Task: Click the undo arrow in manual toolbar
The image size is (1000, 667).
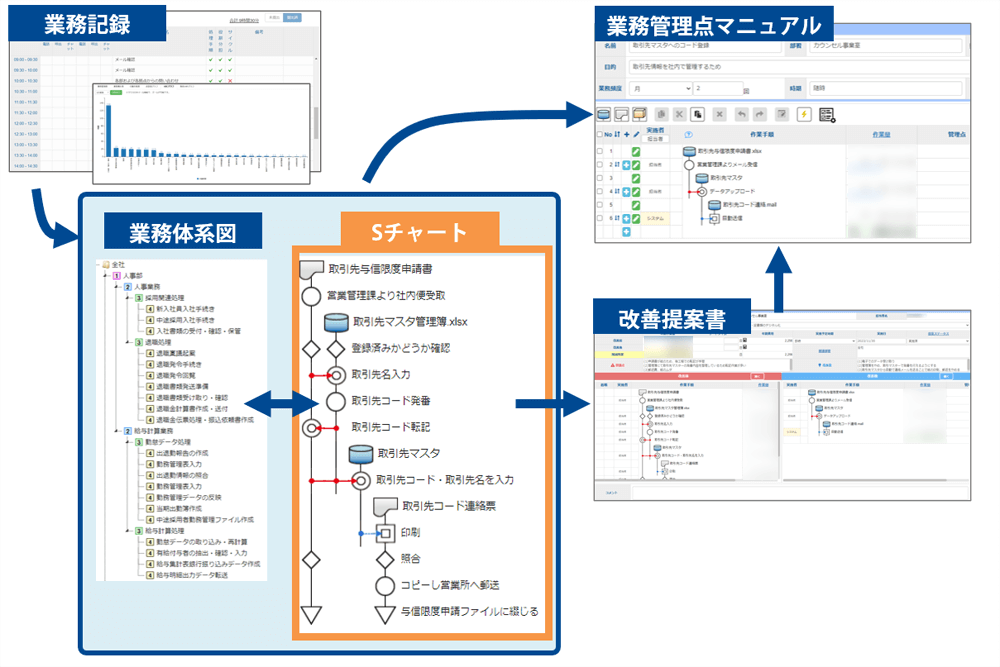Action: (x=742, y=114)
